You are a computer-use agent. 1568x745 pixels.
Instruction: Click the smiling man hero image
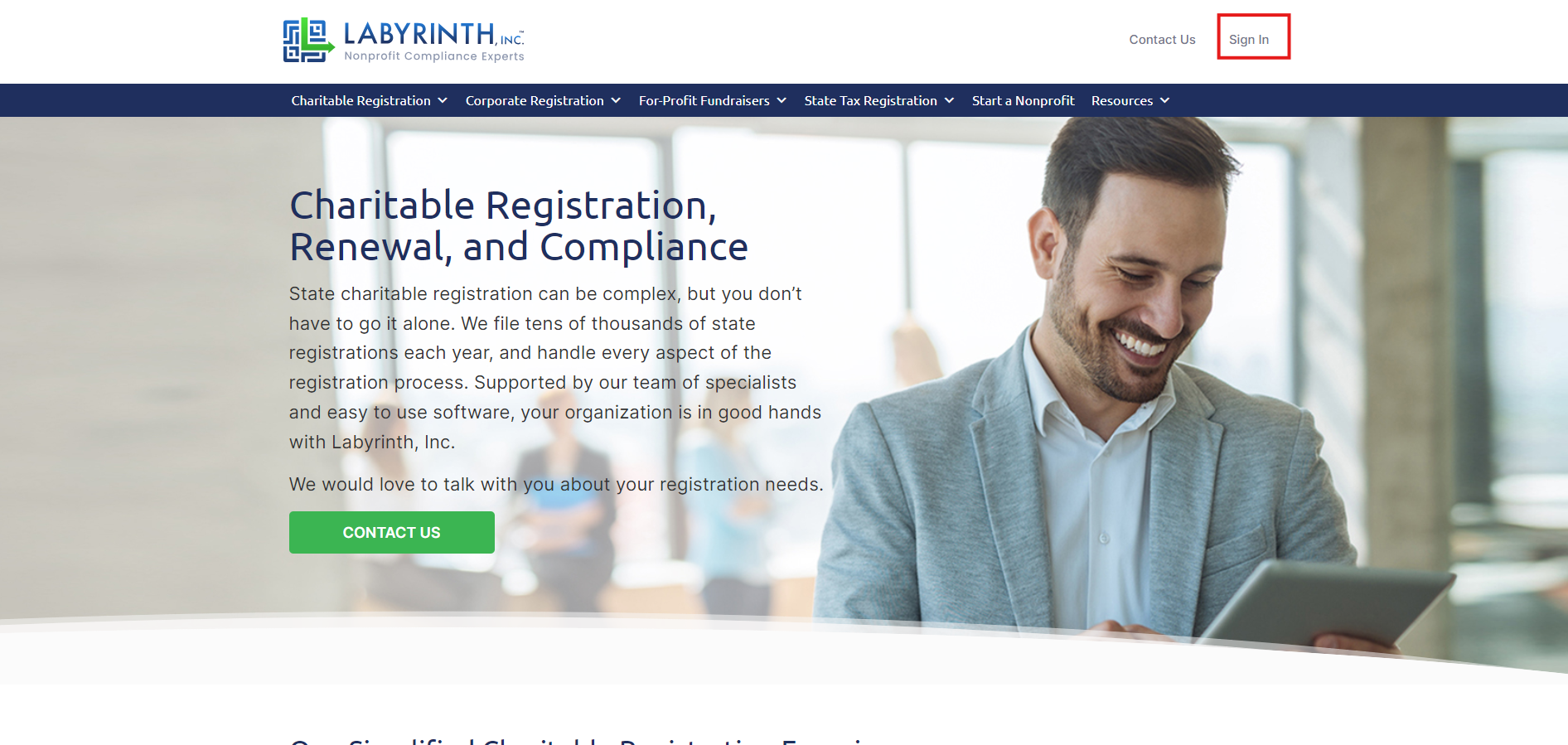click(1135, 381)
